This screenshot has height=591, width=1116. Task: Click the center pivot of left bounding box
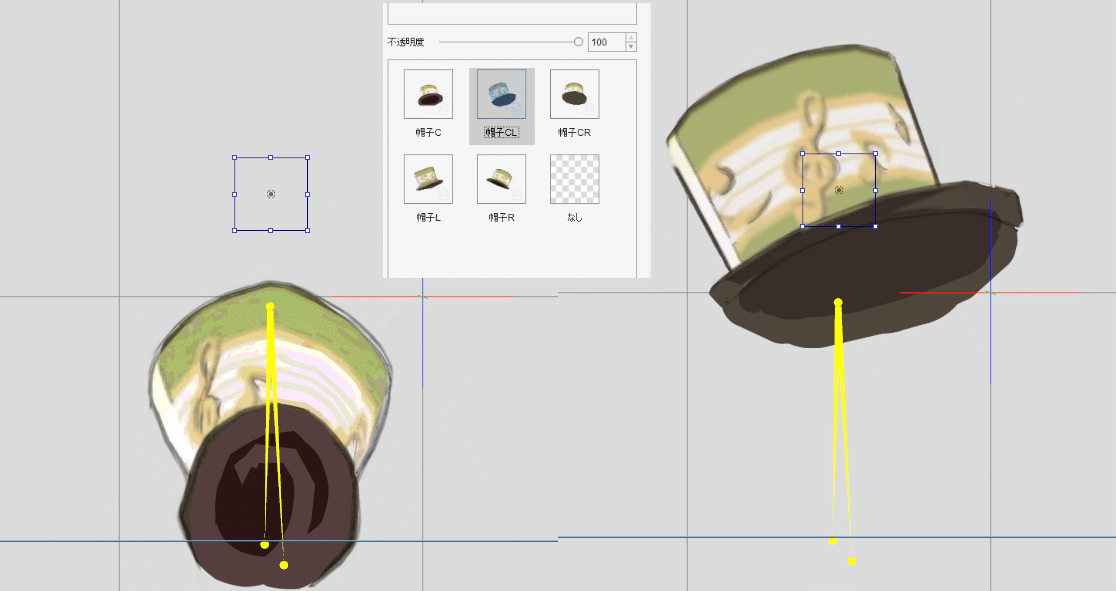pyautogui.click(x=270, y=194)
